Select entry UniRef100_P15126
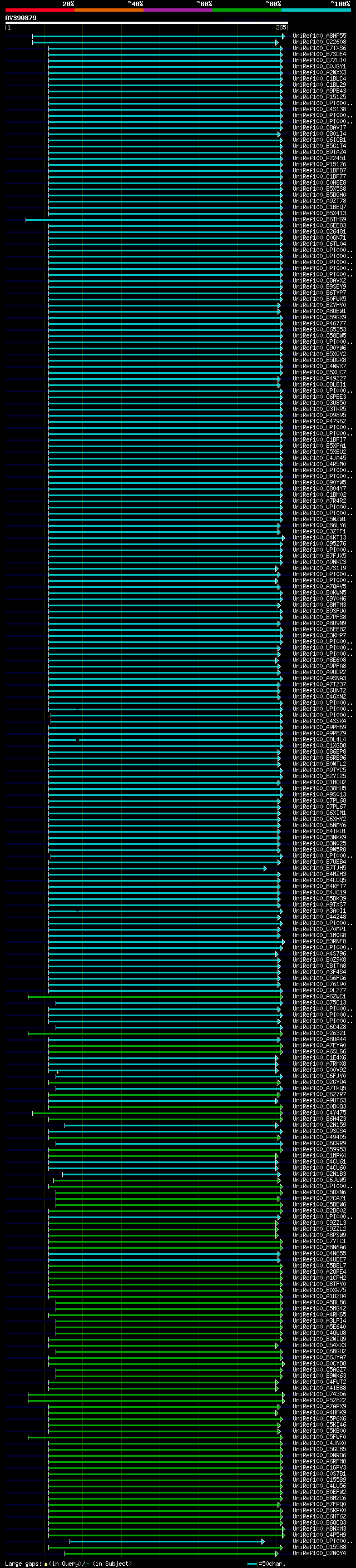Viewport: 356px width, 1568px height. pos(319,164)
